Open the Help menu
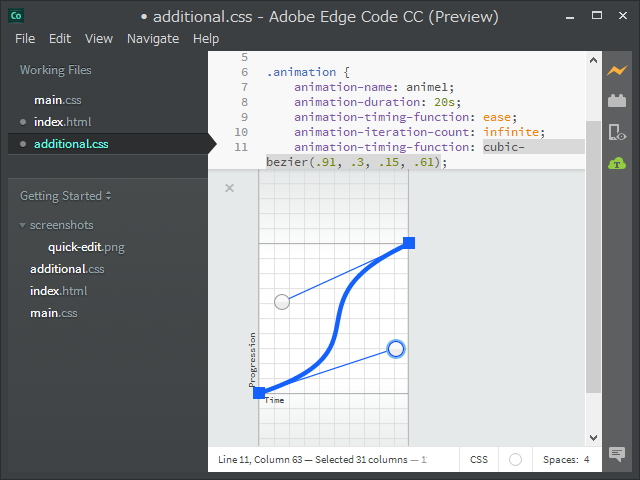The width and height of the screenshot is (640, 480). (206, 38)
